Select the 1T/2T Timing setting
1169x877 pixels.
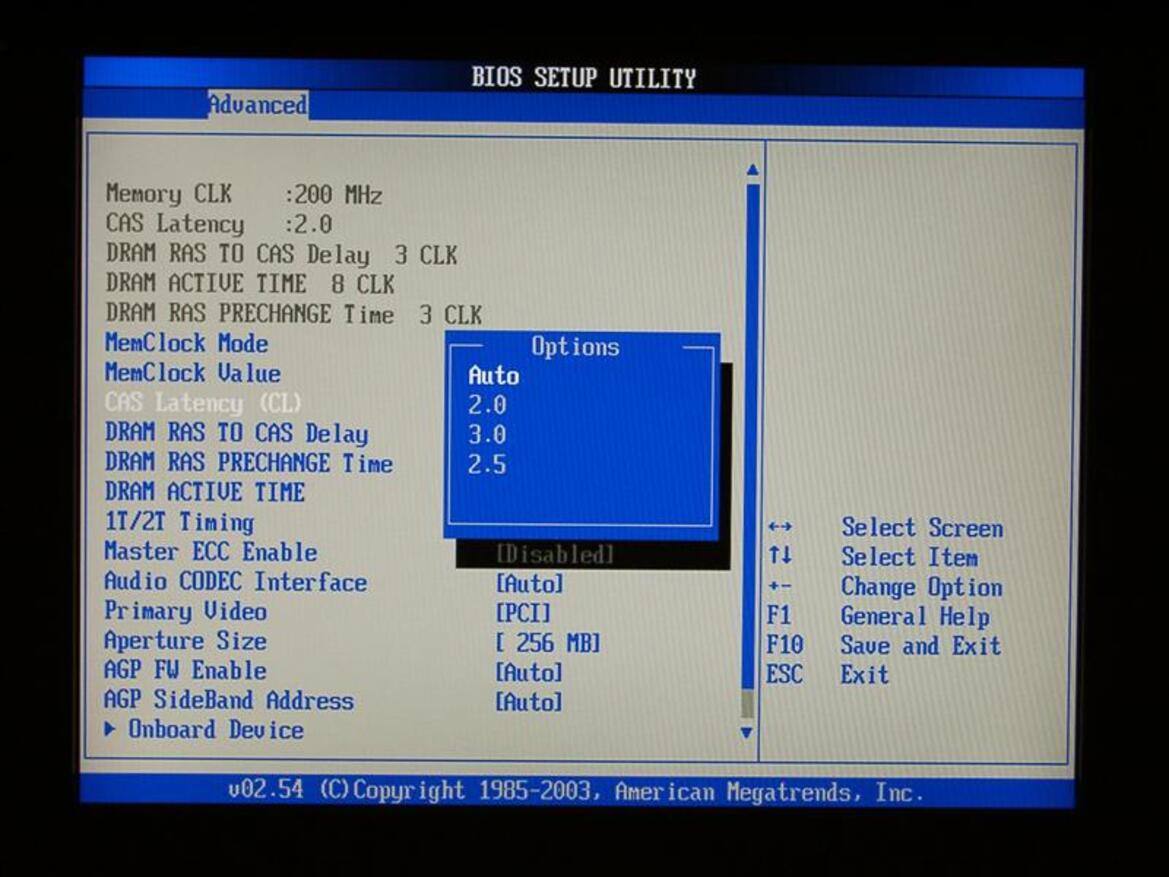click(x=179, y=522)
